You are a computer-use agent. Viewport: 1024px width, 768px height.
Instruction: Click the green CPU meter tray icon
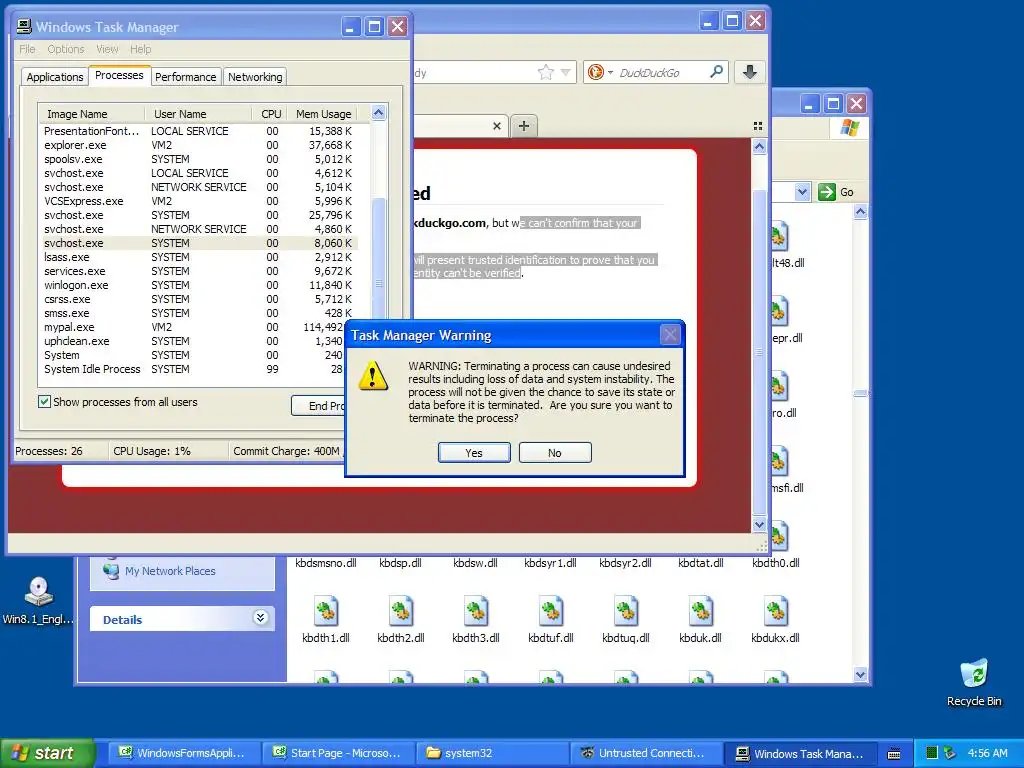coord(931,753)
